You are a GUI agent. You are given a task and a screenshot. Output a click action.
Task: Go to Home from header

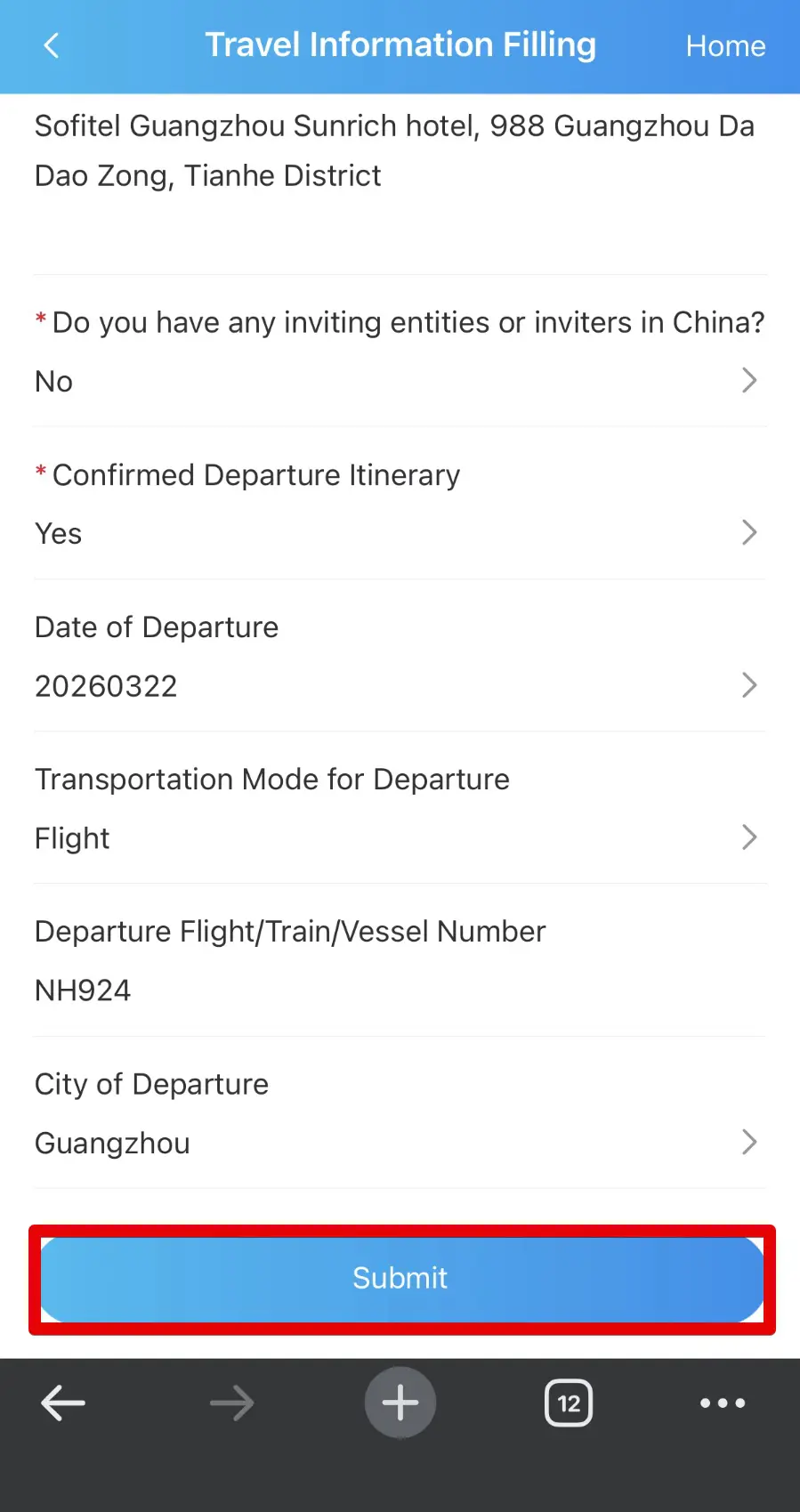click(725, 45)
